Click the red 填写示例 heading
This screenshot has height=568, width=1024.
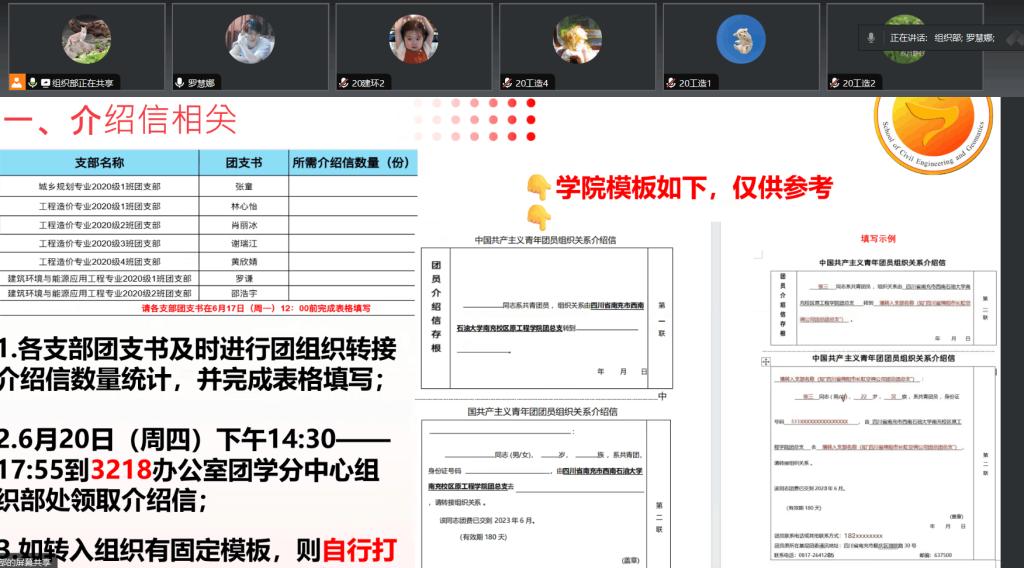pyautogui.click(x=878, y=239)
